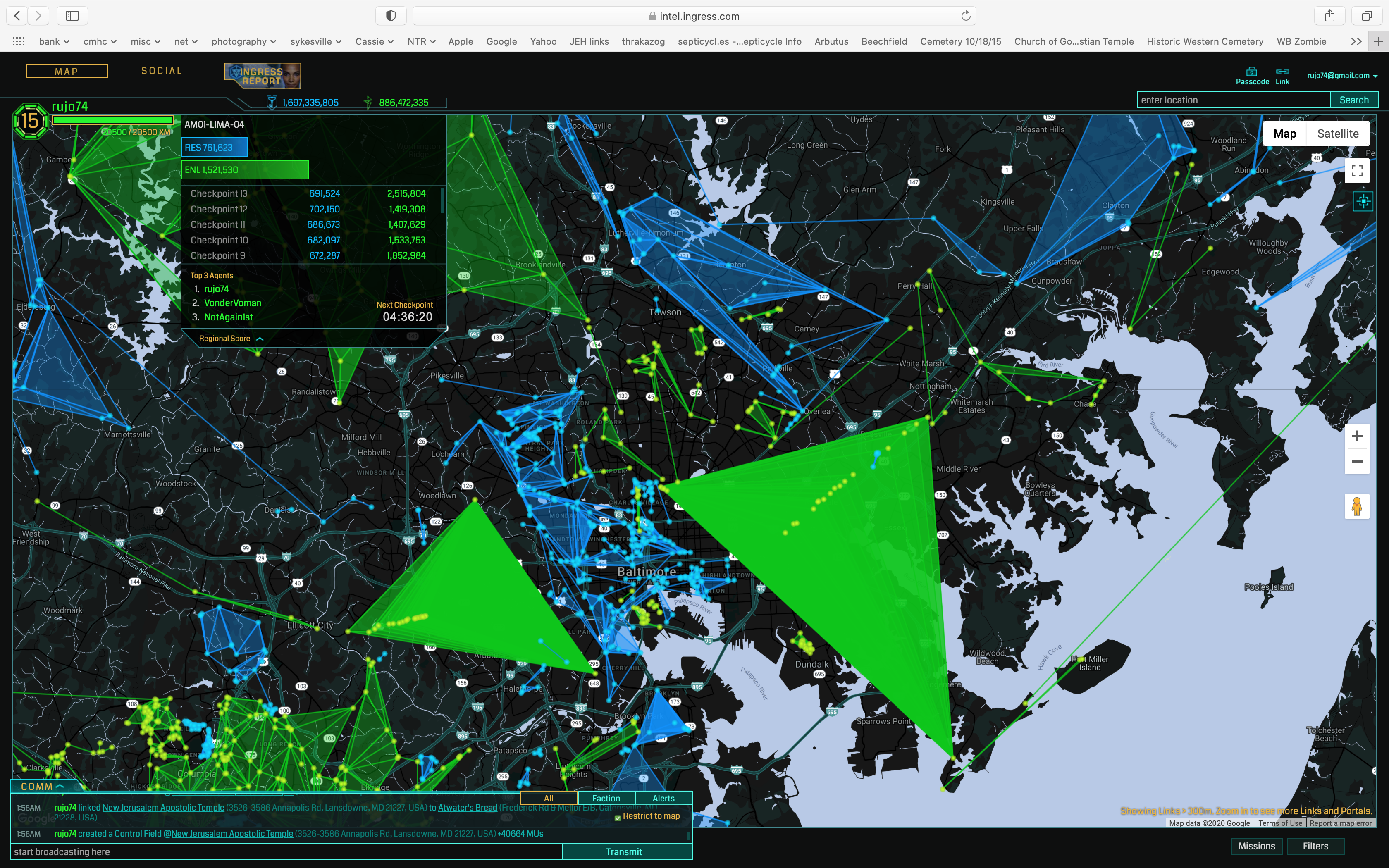Screen dimensions: 1389x868
Task: Open the JEH links bookmark
Action: pos(589,41)
